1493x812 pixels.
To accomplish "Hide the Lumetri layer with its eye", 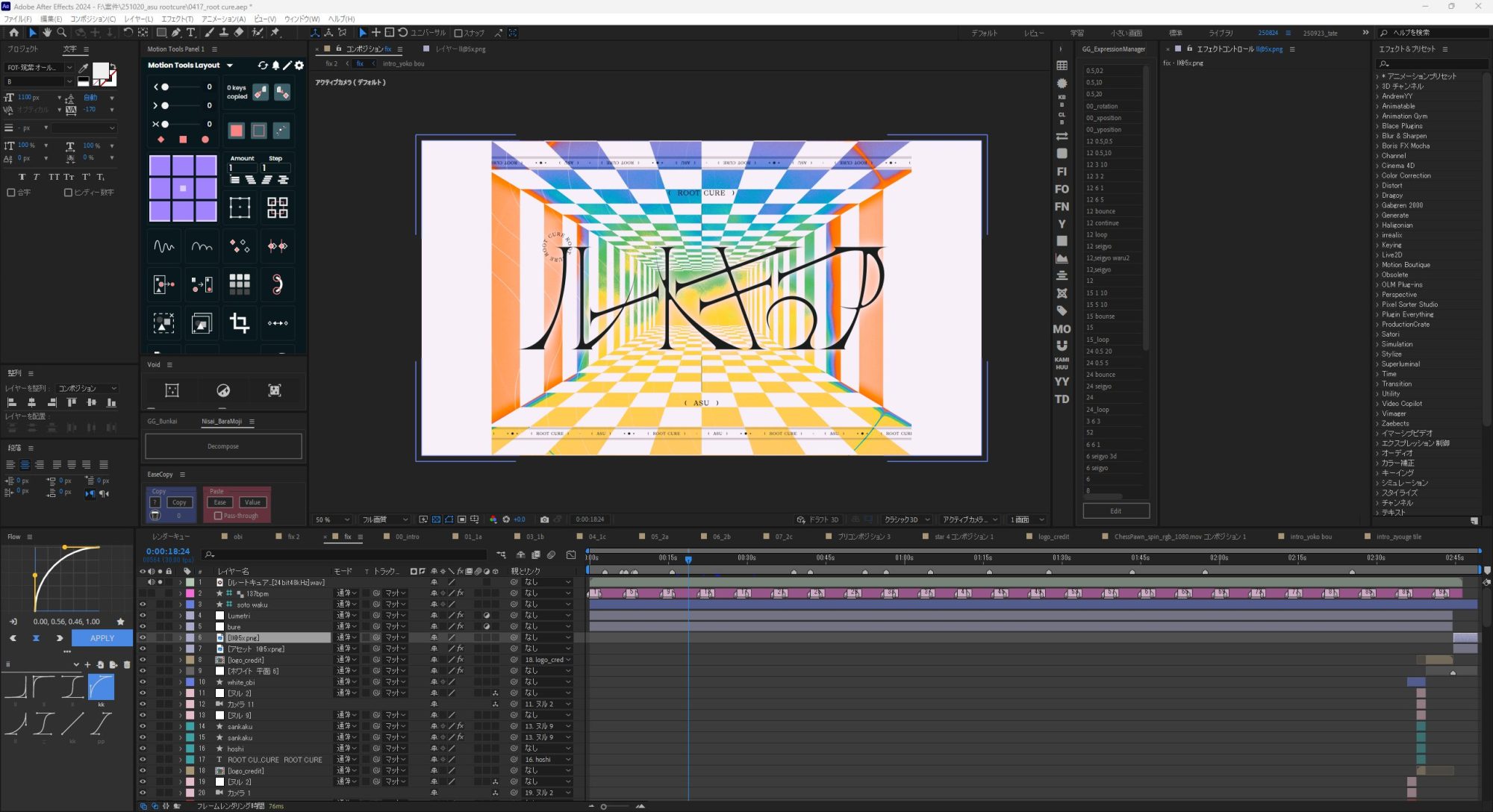I will click(143, 616).
